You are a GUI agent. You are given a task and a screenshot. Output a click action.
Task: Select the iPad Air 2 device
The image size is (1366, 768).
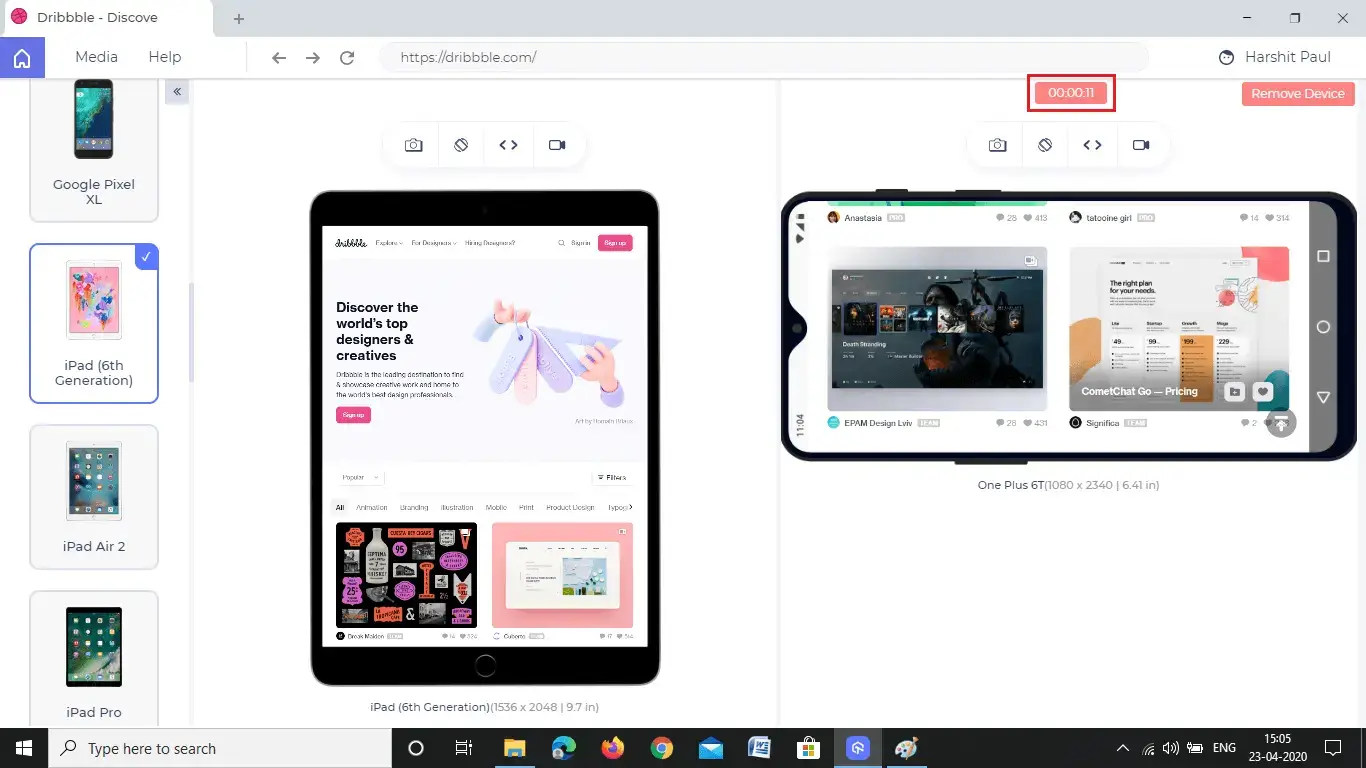[x=94, y=497]
